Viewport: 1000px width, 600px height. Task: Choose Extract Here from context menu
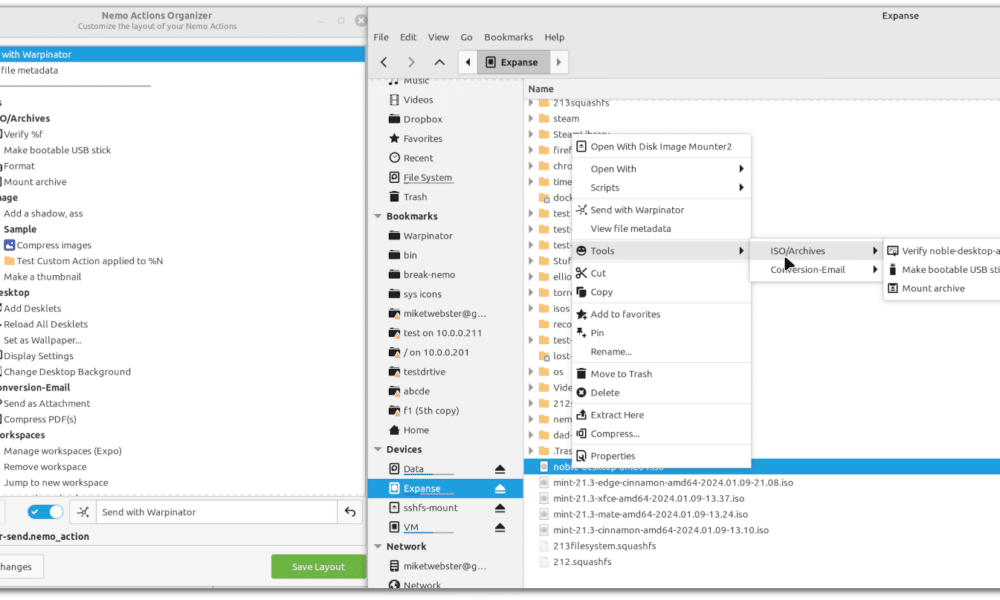(x=661, y=415)
